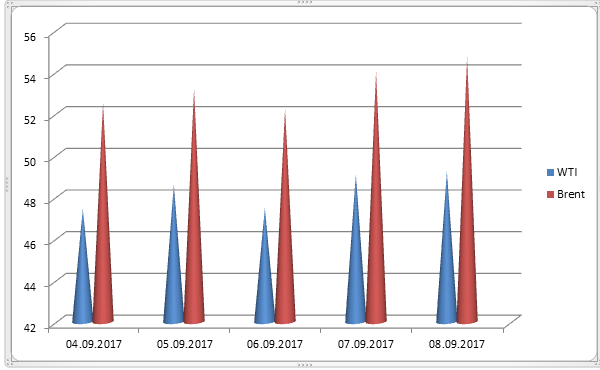Select the 04.09.2017 category axis label
Image resolution: width=600 pixels, height=370 pixels.
pyautogui.click(x=94, y=344)
